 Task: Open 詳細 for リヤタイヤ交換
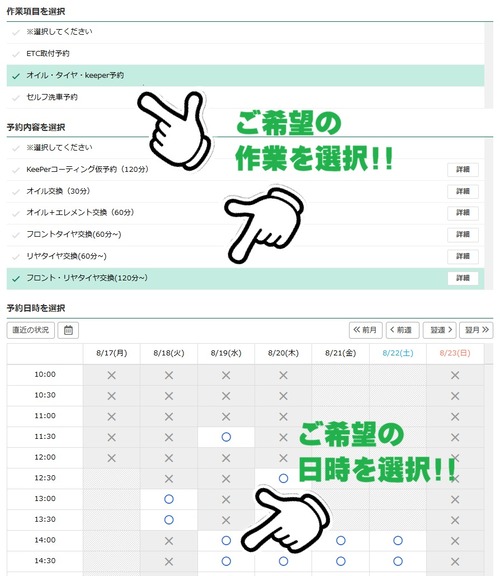(463, 256)
